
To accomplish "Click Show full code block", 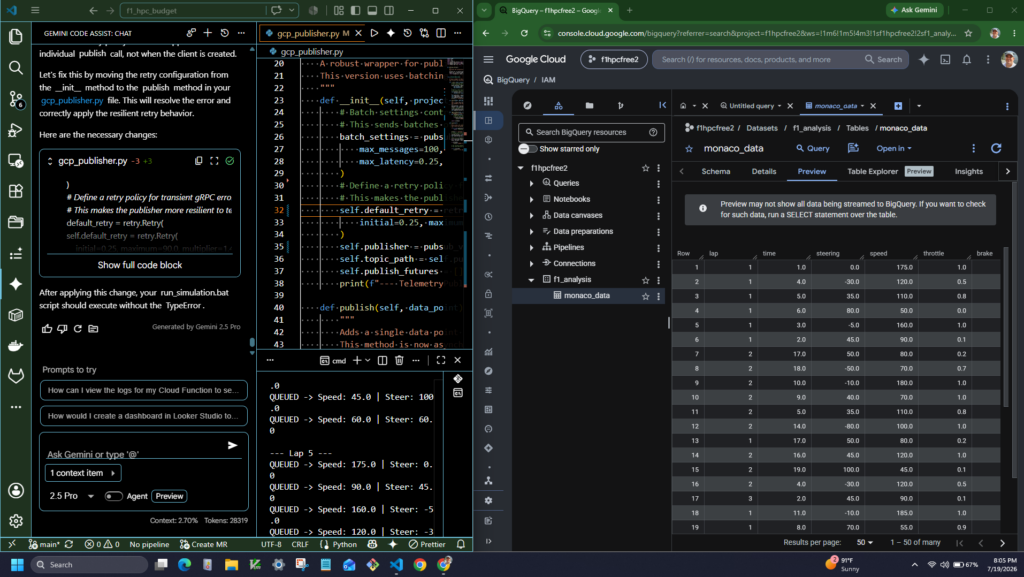I will (x=140, y=265).
